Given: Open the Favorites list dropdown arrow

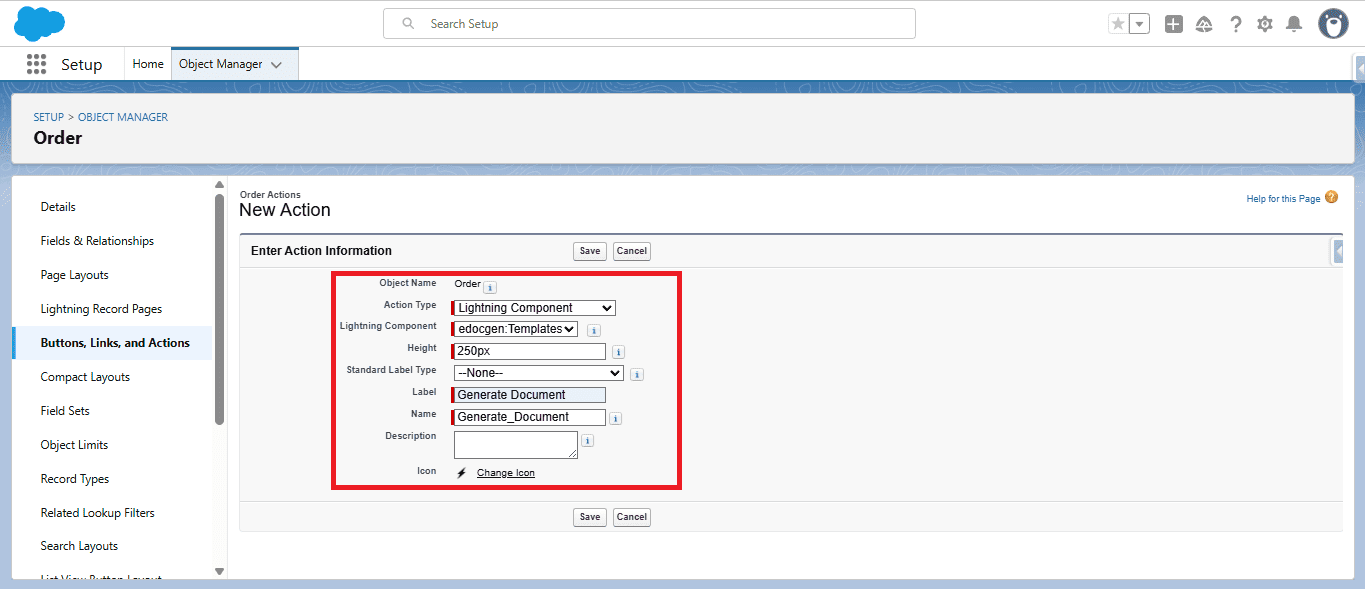Looking at the screenshot, I should point(1139,24).
